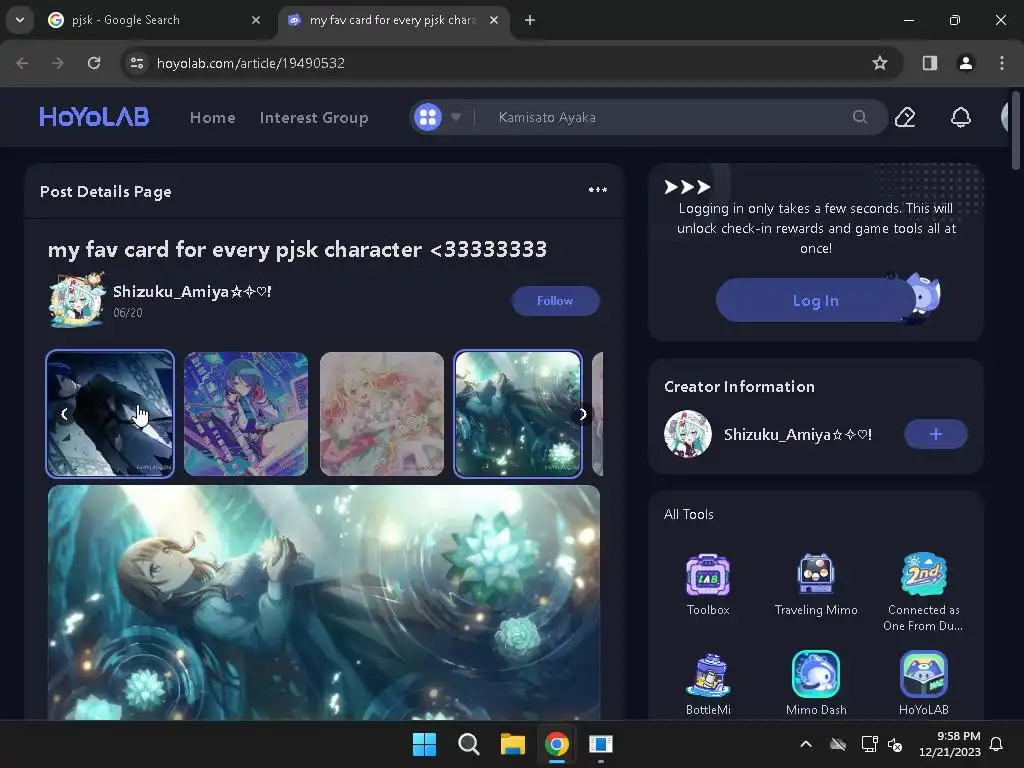Select the second colorful city card thumbnail
The image size is (1024, 768).
click(246, 414)
